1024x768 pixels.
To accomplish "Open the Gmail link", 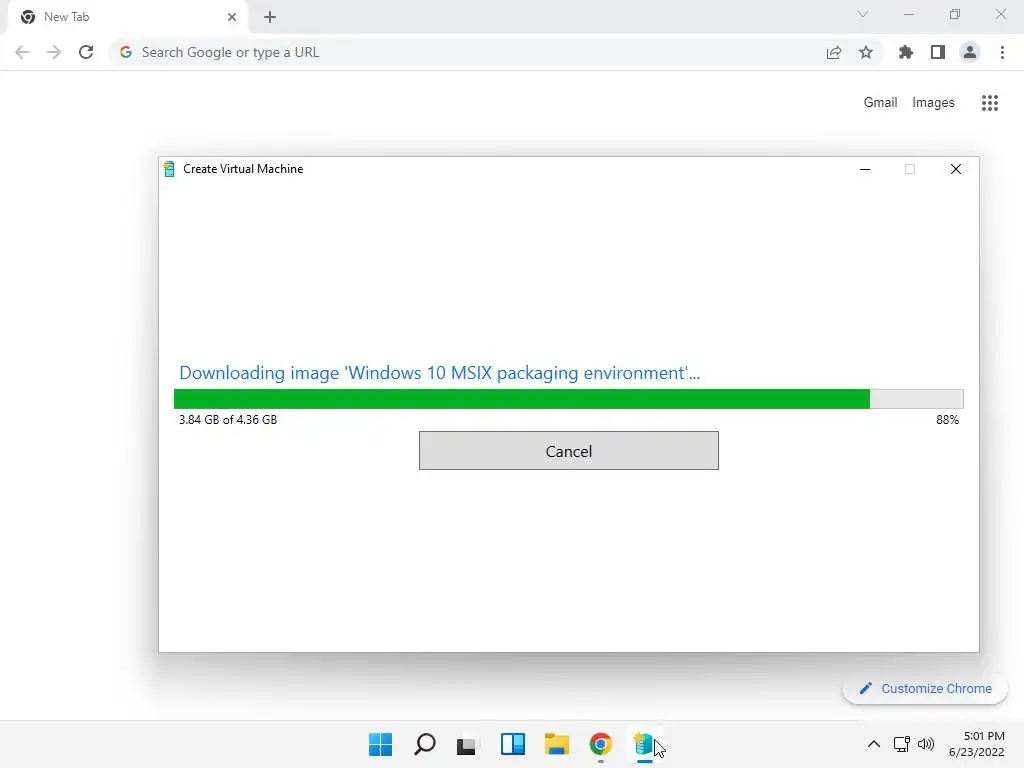I will pos(880,103).
